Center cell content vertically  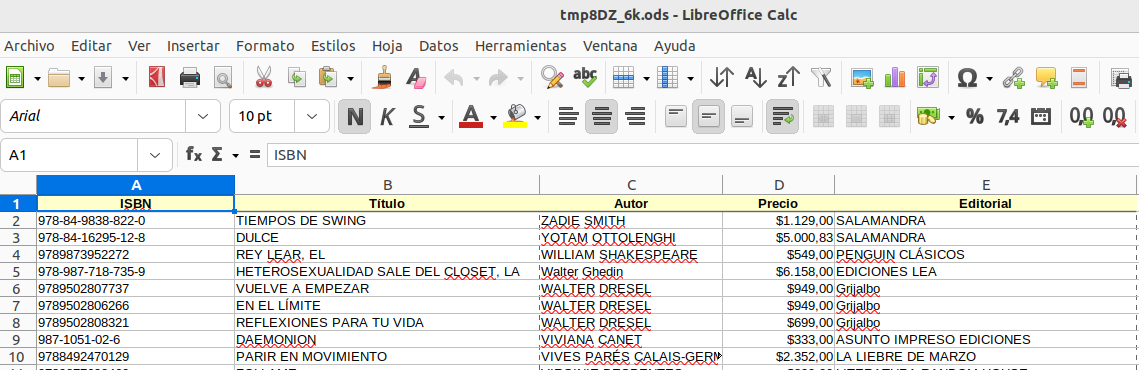coord(708,116)
